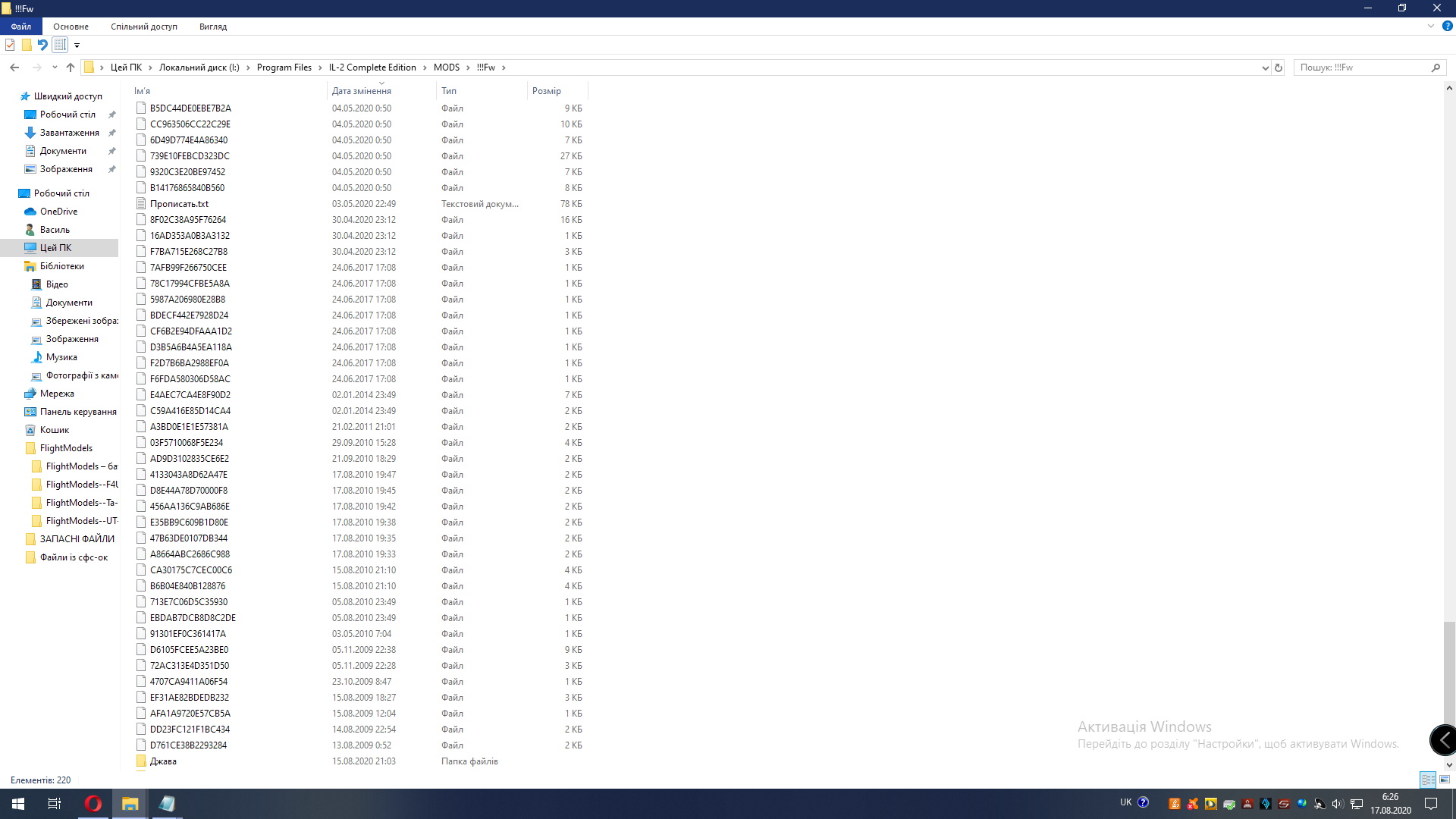
Task: Open the Вигляд ribbon tab
Action: [x=212, y=27]
